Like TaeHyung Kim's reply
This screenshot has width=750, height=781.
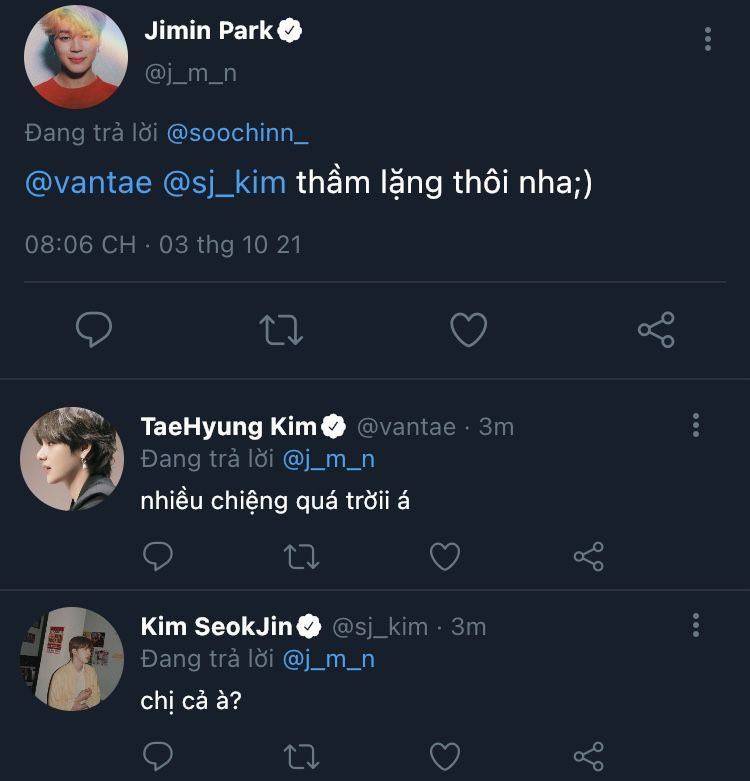(445, 556)
